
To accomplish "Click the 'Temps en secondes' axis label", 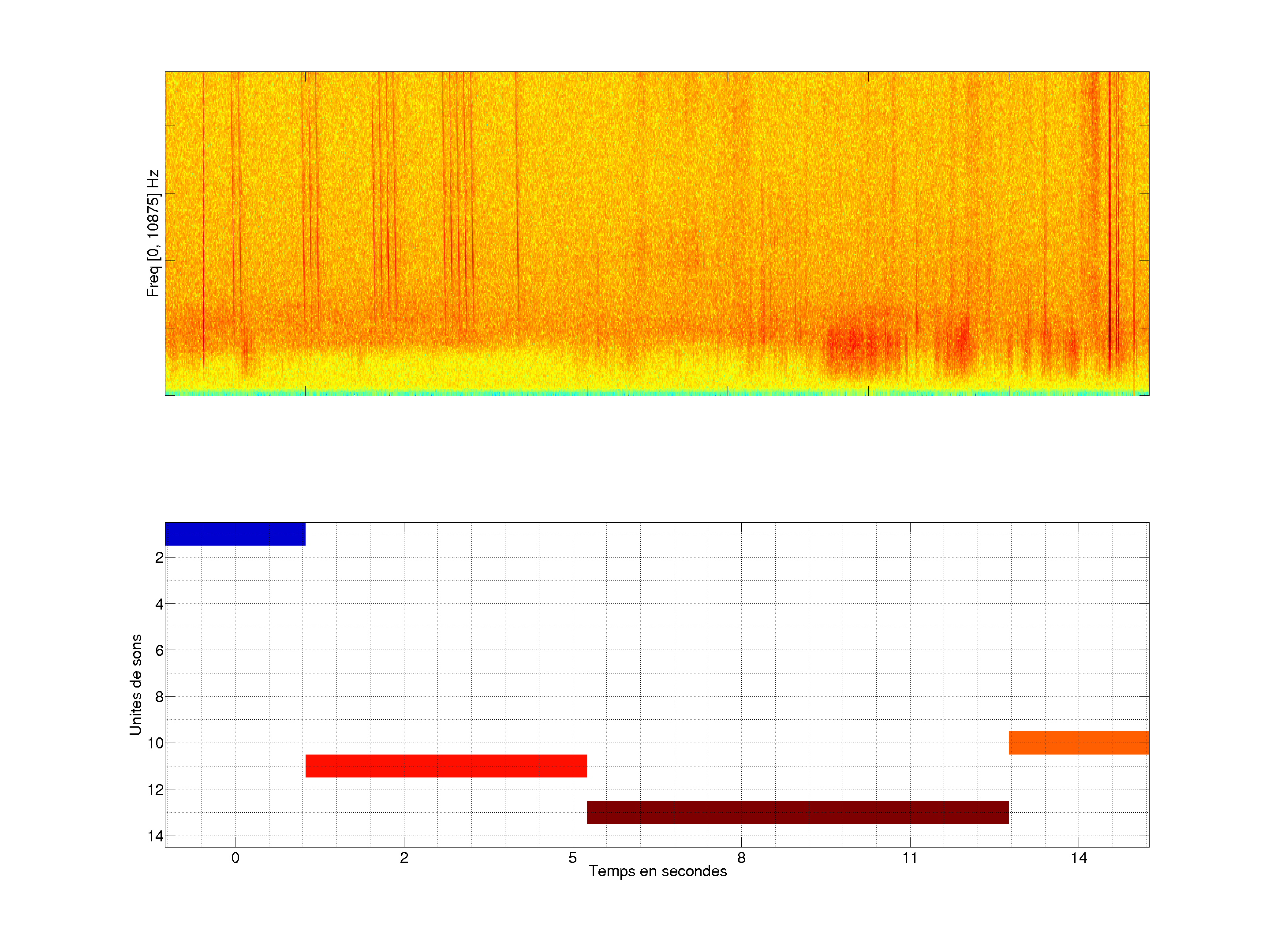I will pyautogui.click(x=657, y=871).
